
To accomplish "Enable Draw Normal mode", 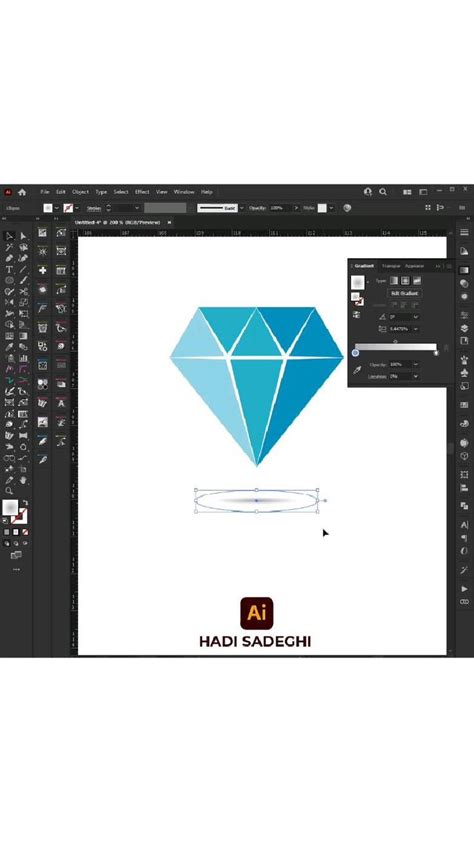I will click(x=6, y=543).
